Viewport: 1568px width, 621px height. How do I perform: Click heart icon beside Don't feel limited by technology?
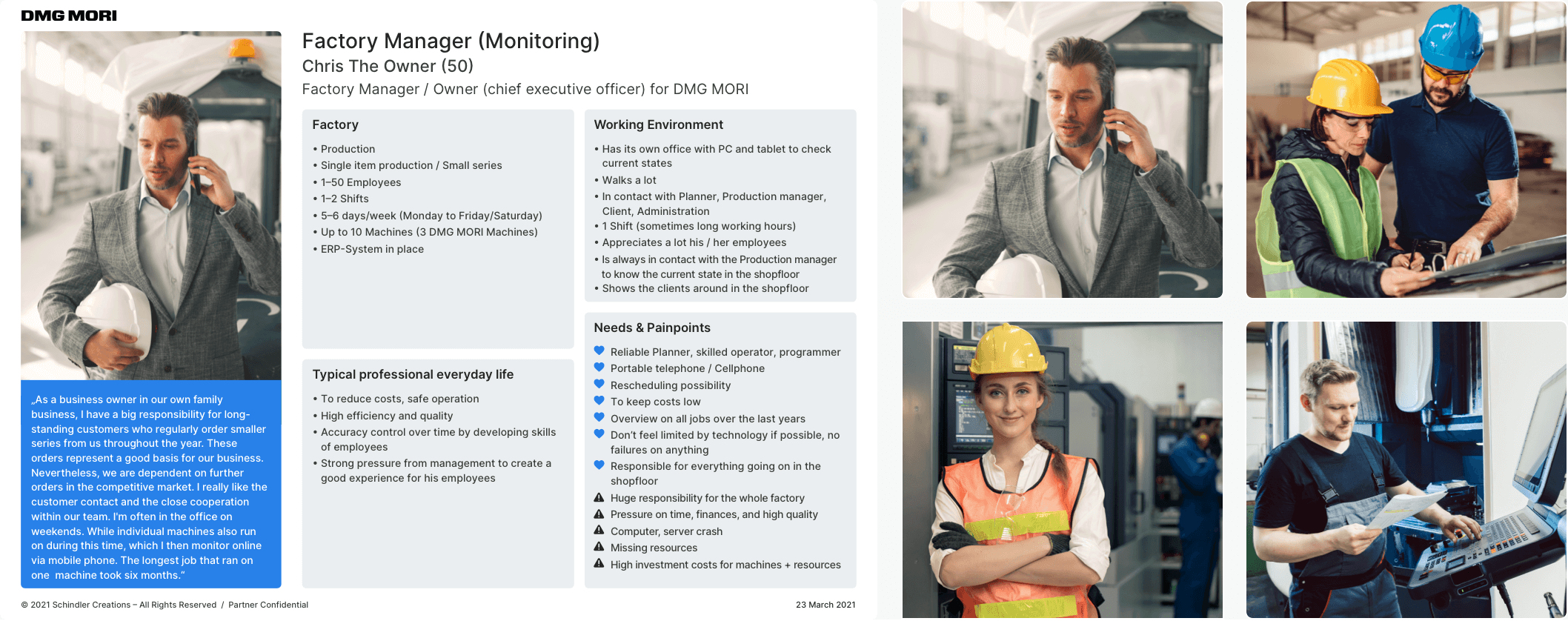coord(599,434)
